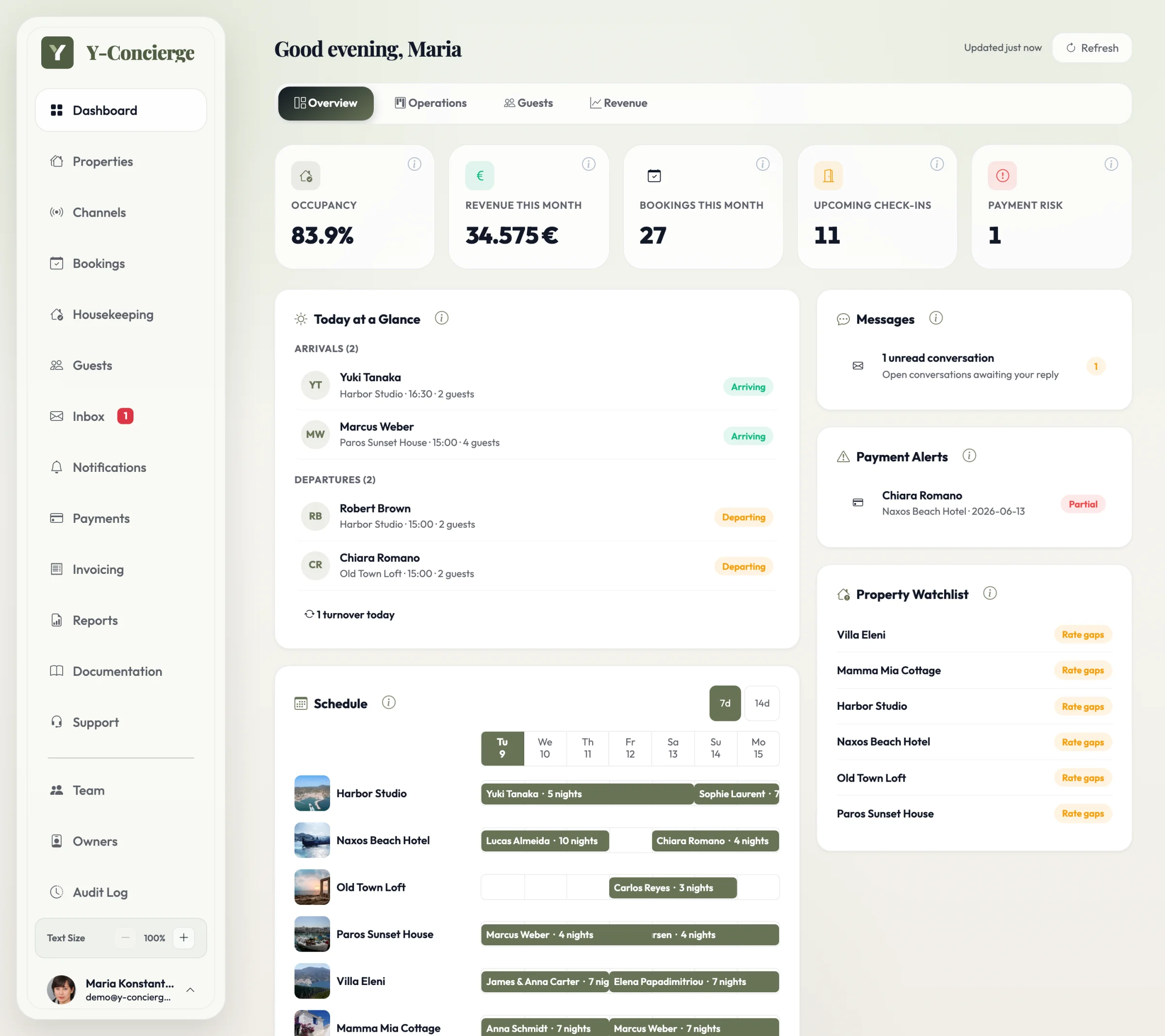
Task: Open info next to Schedule heading
Action: click(389, 702)
